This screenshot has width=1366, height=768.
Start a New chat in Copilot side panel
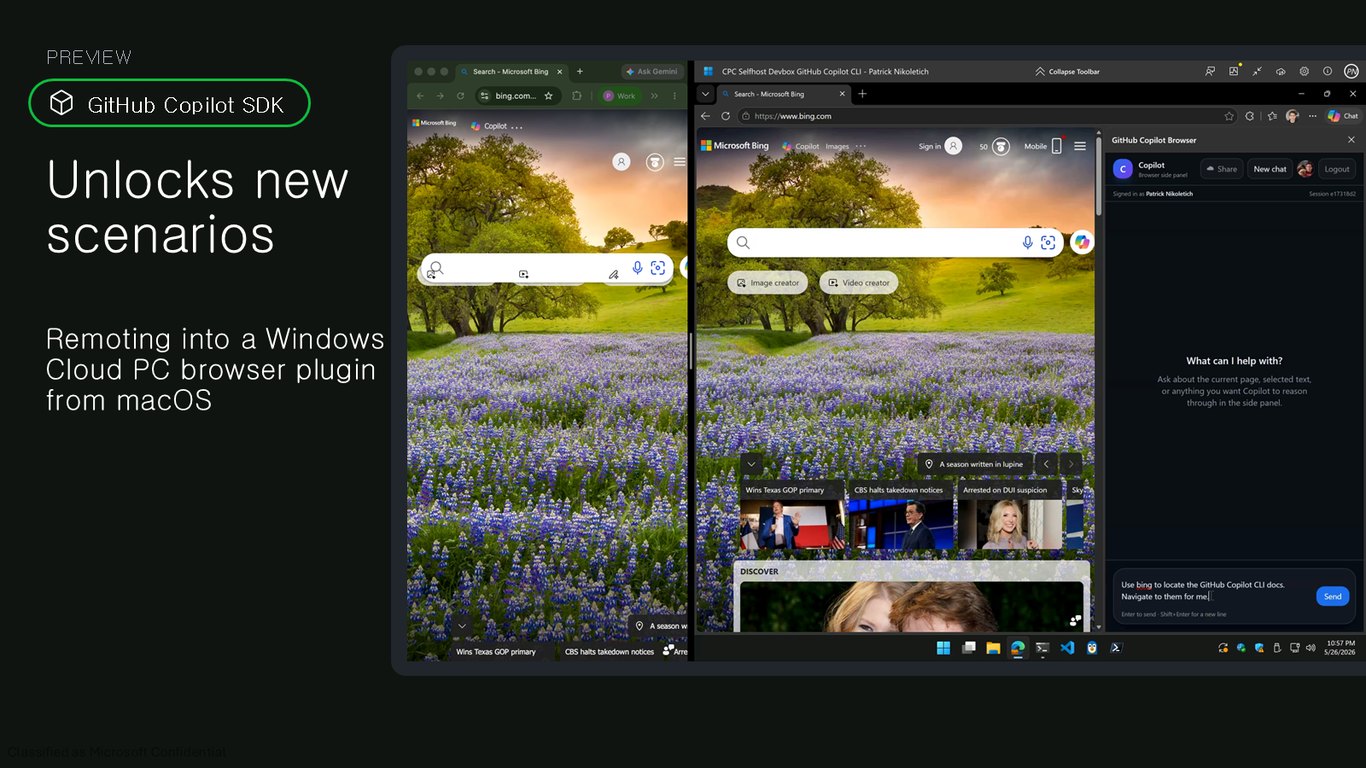pyautogui.click(x=1270, y=169)
